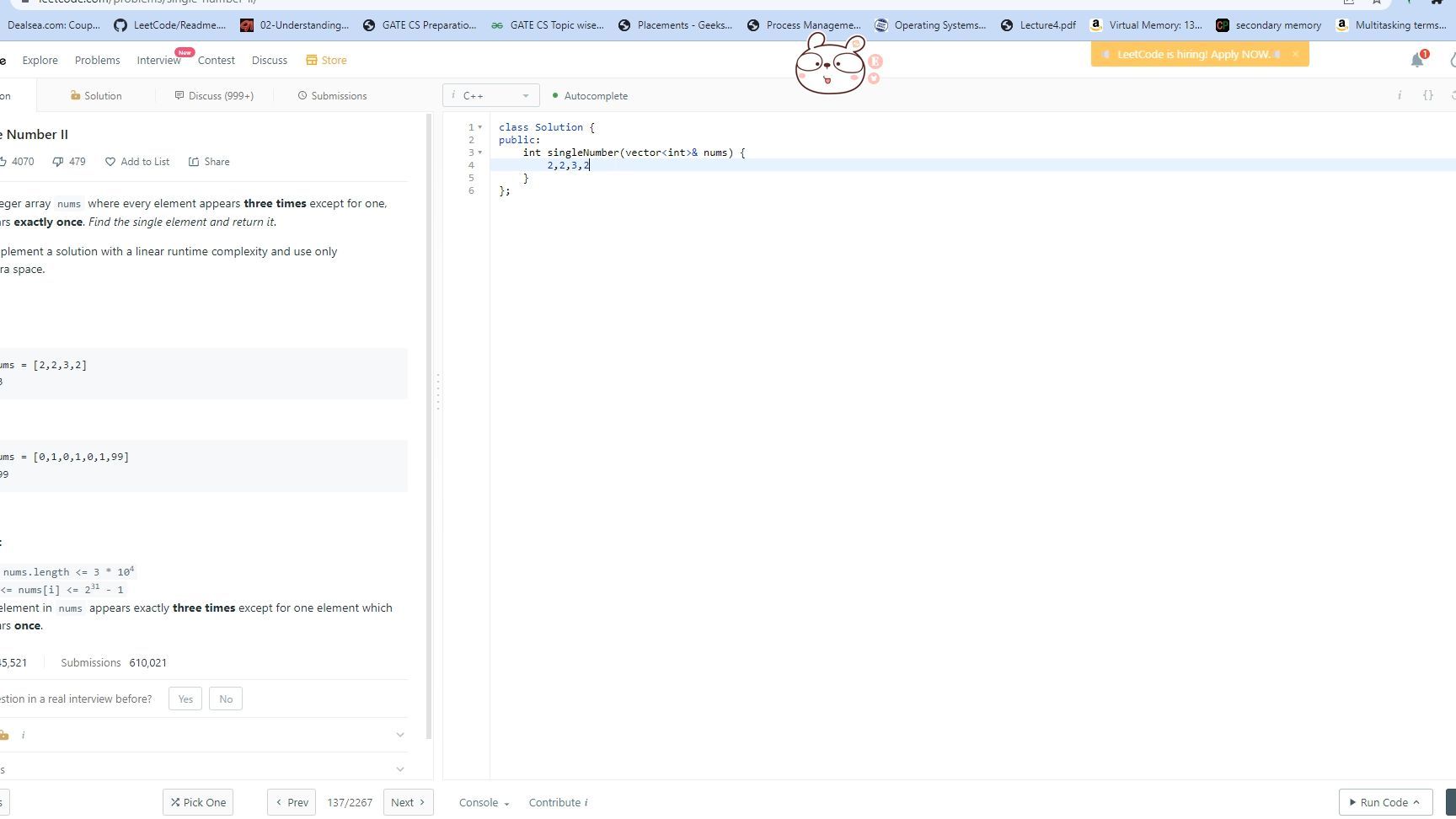Switch to the Submissions tab
The image size is (1456, 819).
coord(332,96)
